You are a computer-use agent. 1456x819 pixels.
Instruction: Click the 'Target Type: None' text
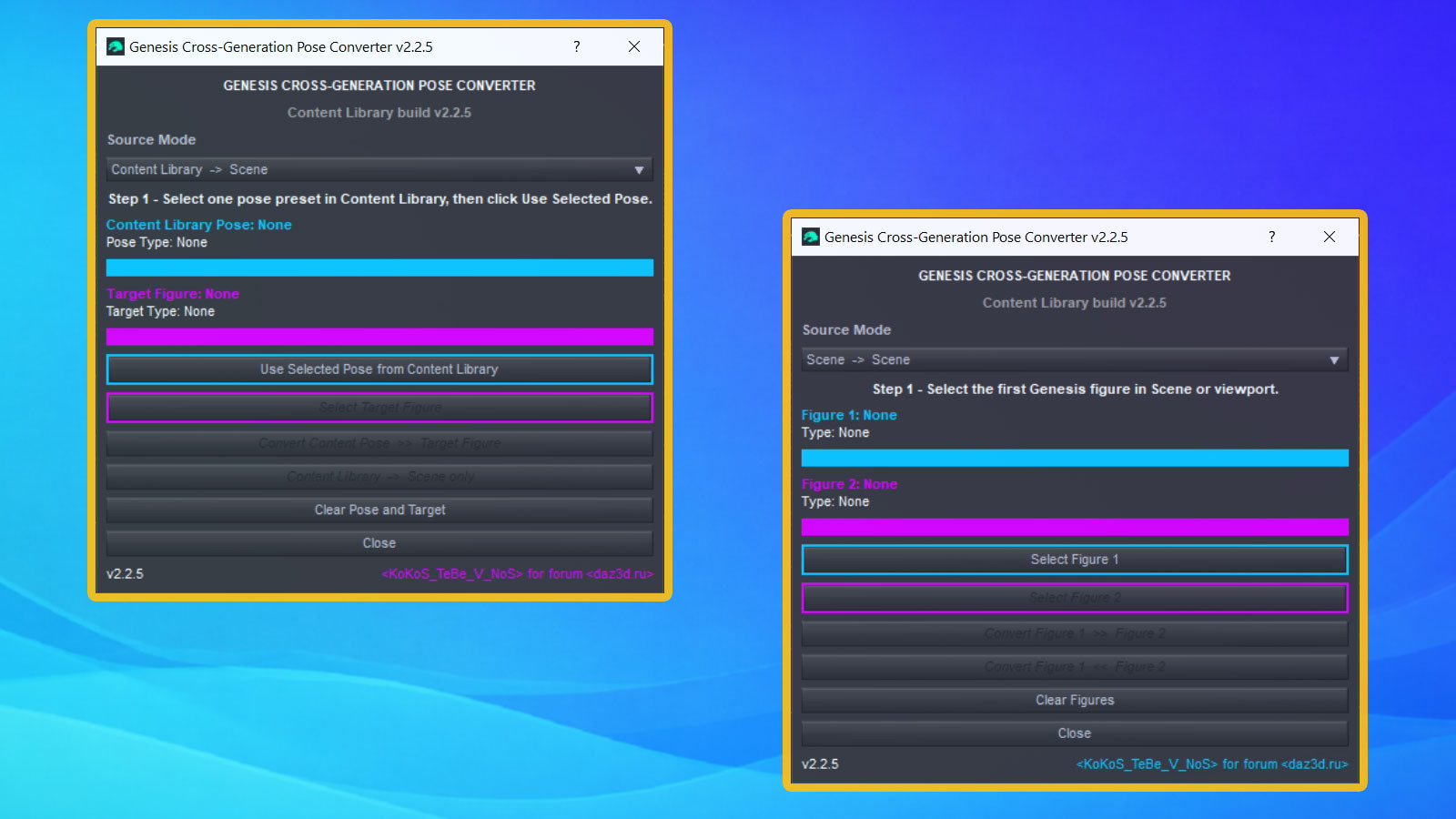[x=160, y=311]
